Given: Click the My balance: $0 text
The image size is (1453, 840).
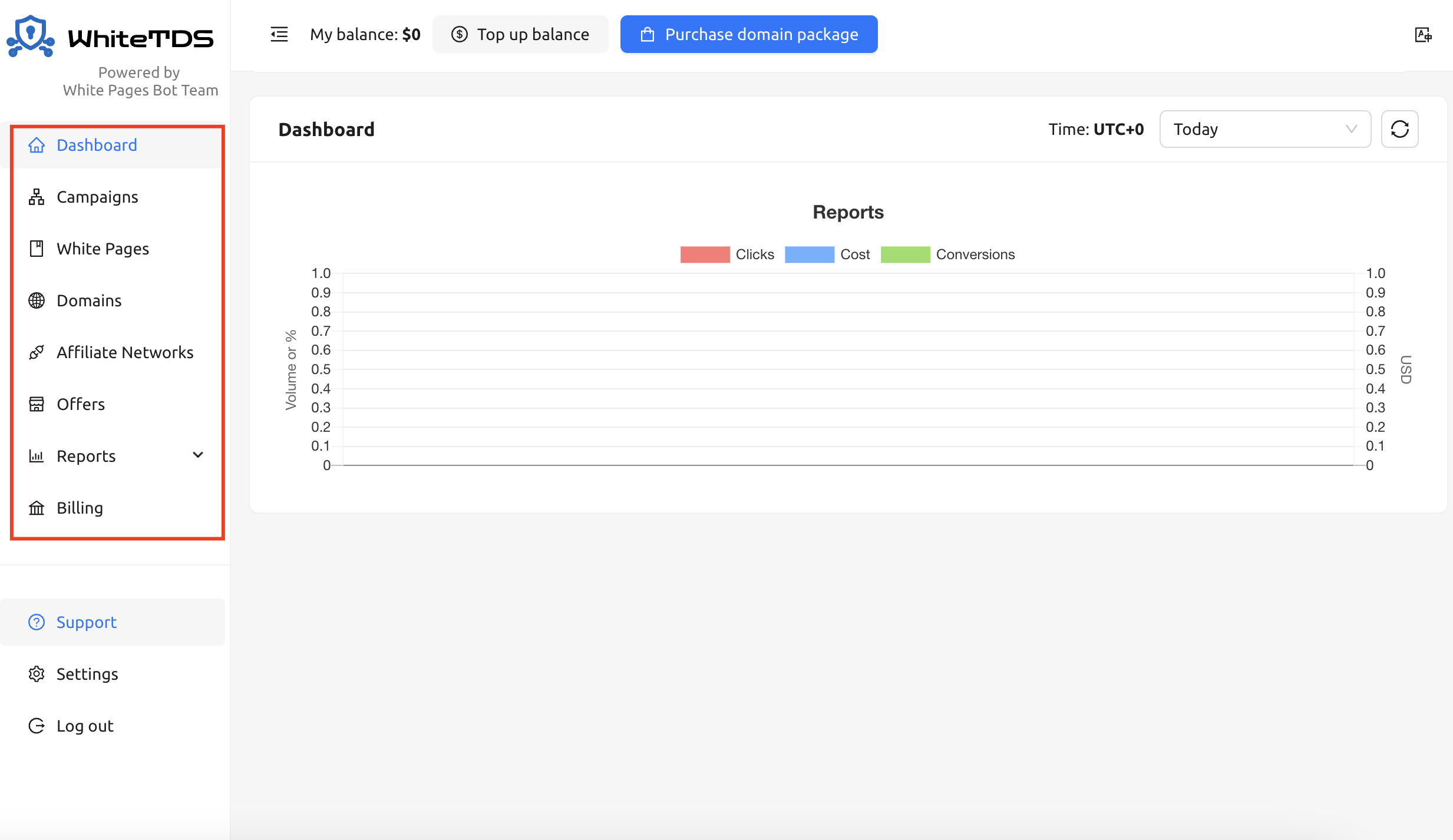Looking at the screenshot, I should 365,35.
